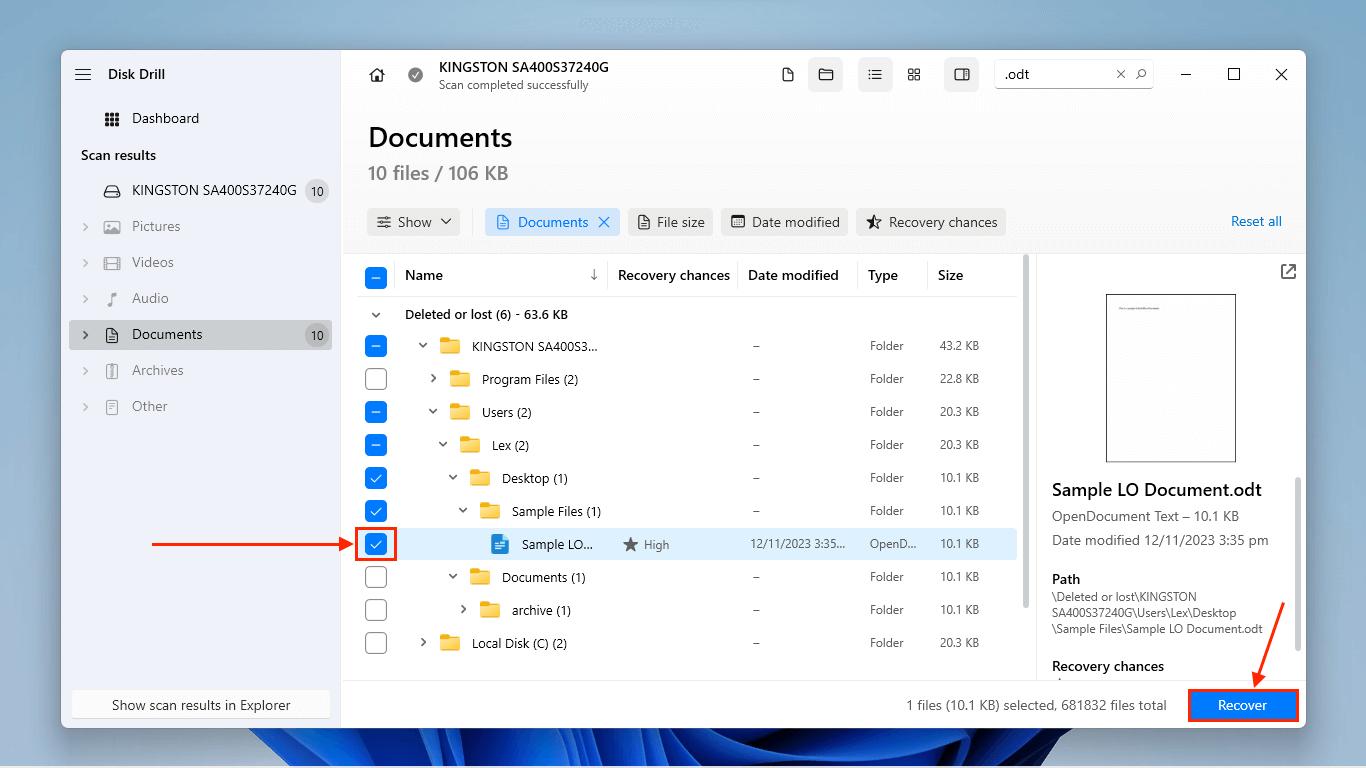Clear the .odt search text
The height and width of the screenshot is (768, 1366).
tap(1121, 74)
